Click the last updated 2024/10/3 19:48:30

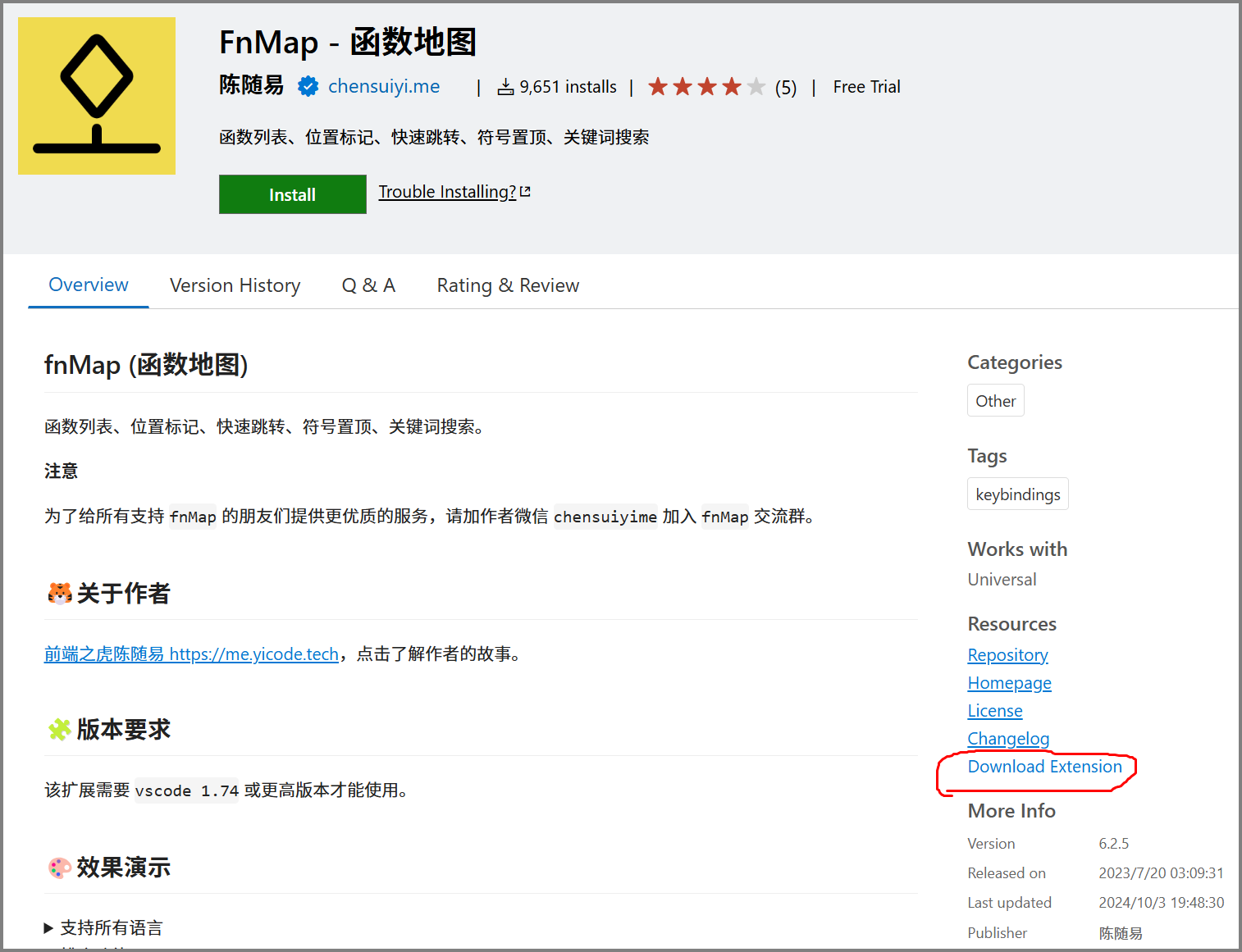pyautogui.click(x=1162, y=903)
